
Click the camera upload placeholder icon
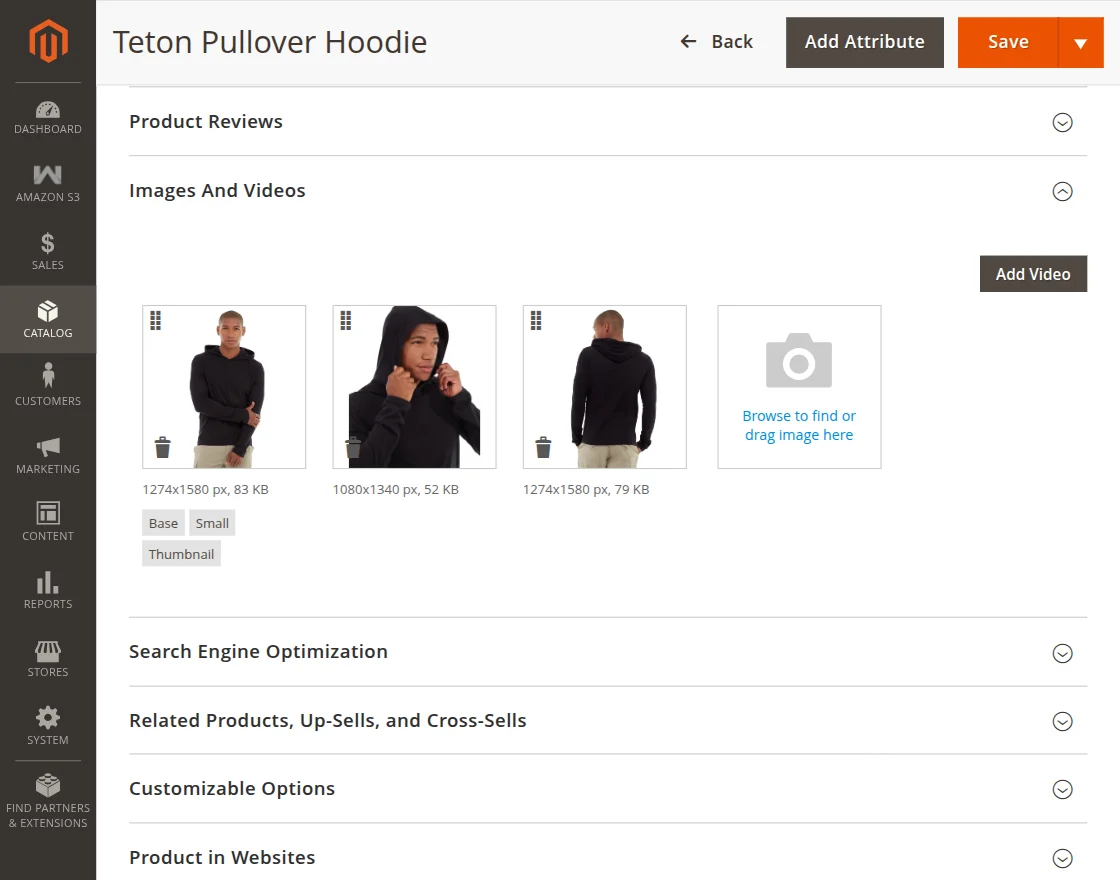[799, 362]
